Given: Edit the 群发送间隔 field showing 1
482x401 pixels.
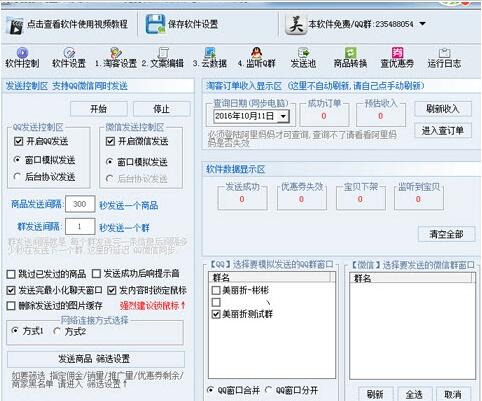Looking at the screenshot, I should point(80,227).
